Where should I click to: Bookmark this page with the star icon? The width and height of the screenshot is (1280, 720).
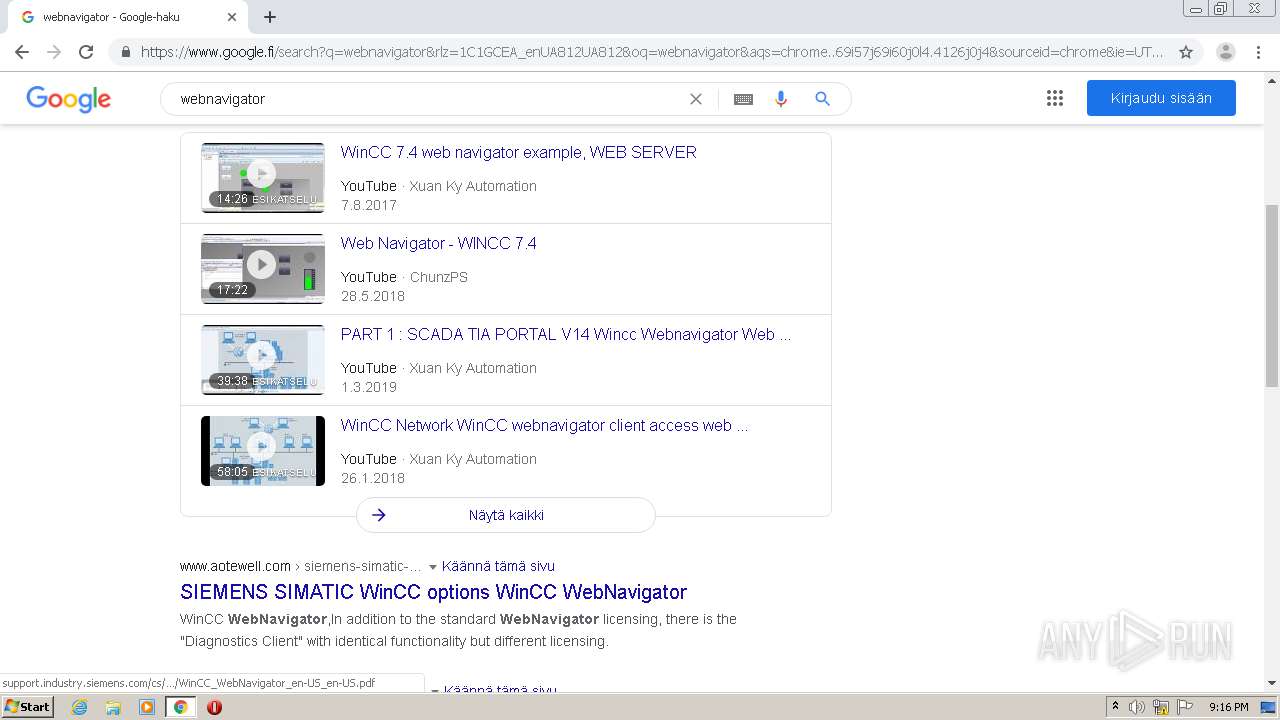[x=1186, y=52]
